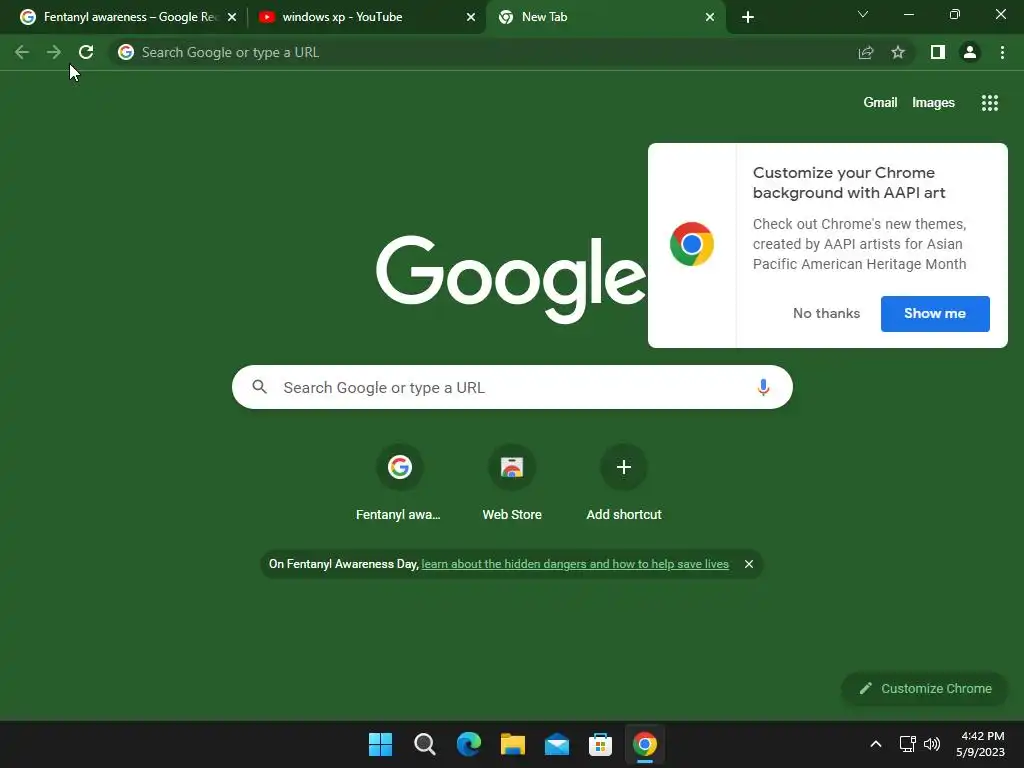Open the Web Store shortcut

tap(512, 483)
